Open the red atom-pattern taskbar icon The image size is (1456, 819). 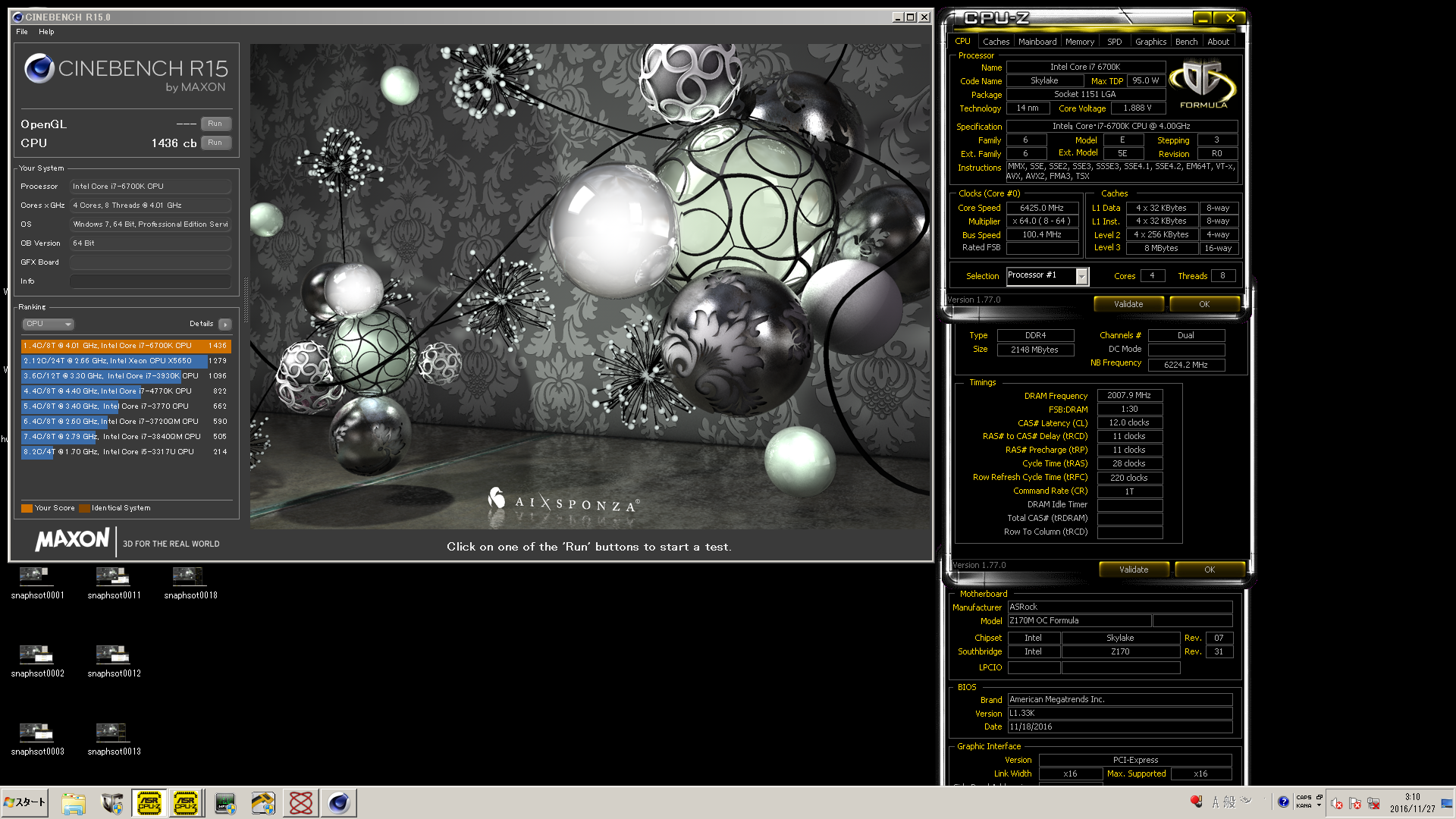[x=301, y=803]
